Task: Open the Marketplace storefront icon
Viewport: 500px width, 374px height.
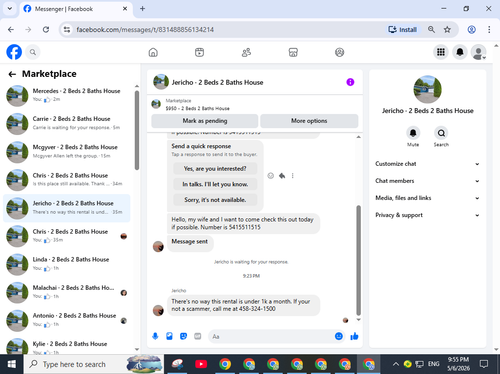Action: coord(293,52)
